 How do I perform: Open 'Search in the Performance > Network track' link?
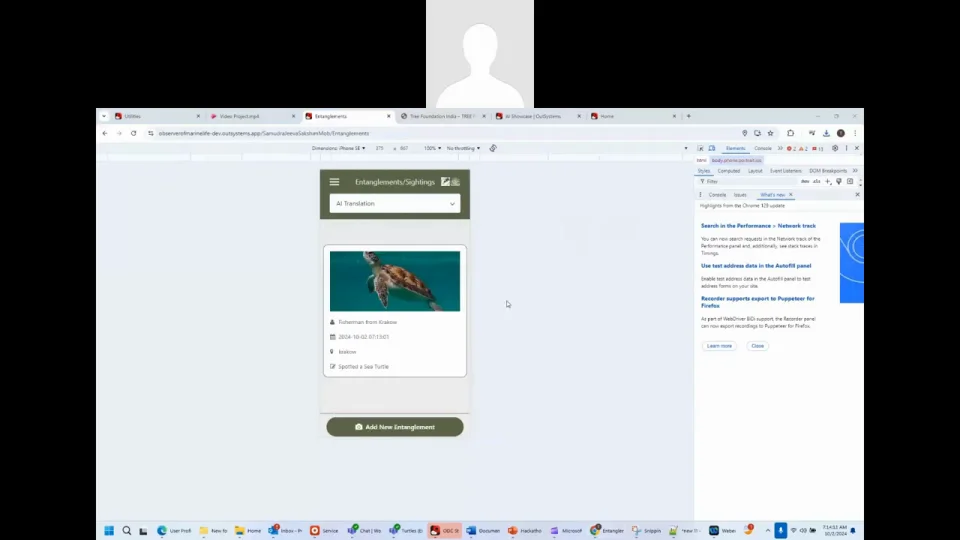[x=758, y=226]
